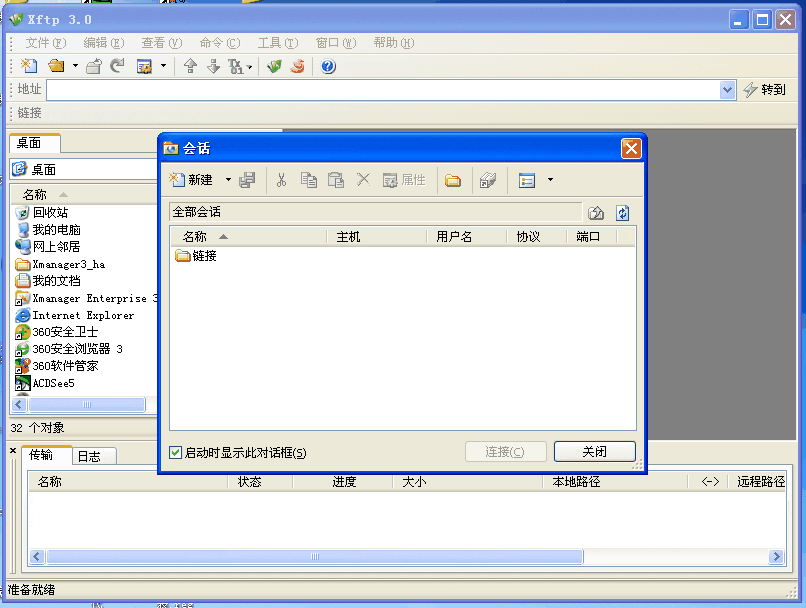This screenshot has height=608, width=806.
Task: Expand the view mode dropdown in session toolbar
Action: coord(550,180)
